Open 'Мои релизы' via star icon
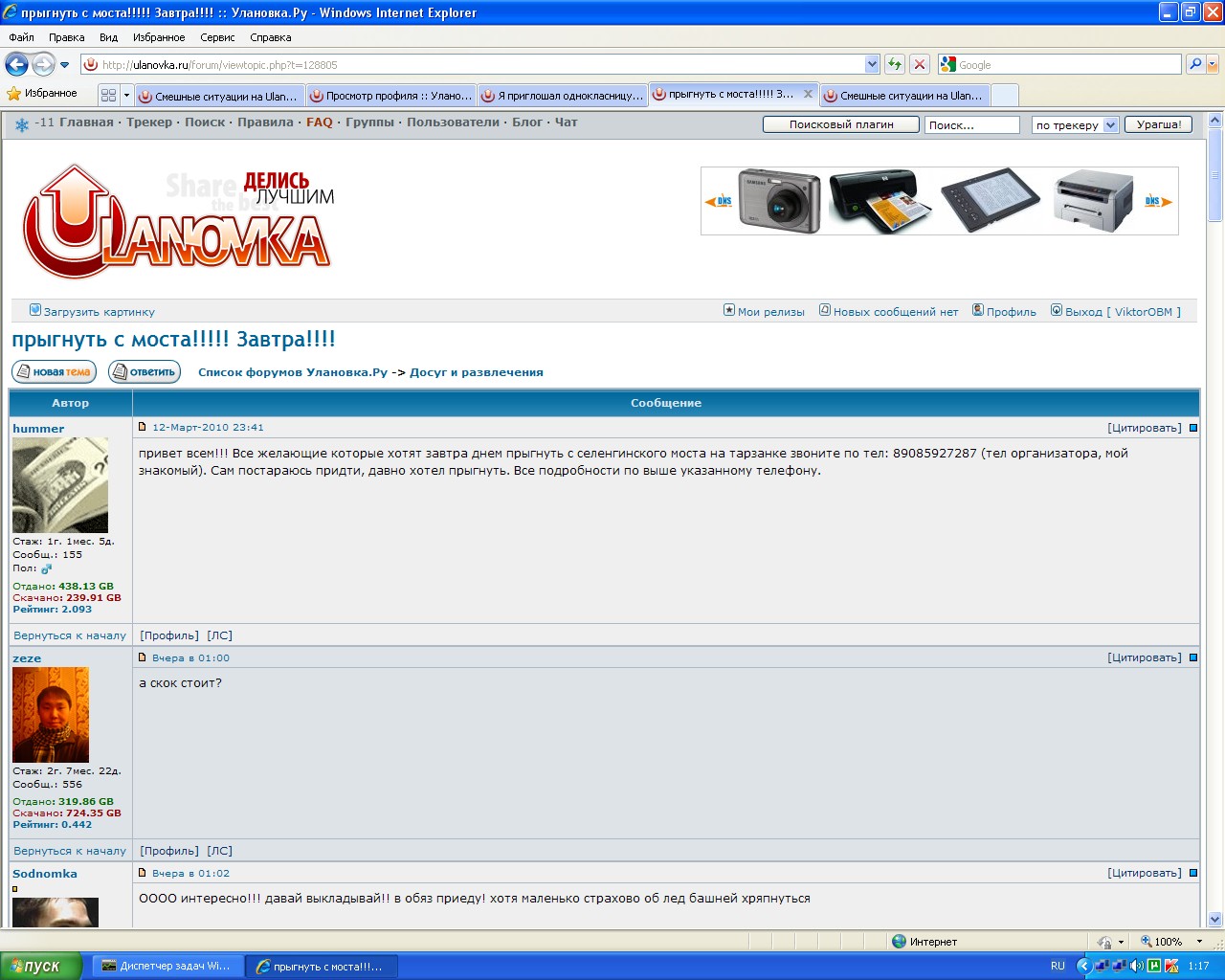The width and height of the screenshot is (1225, 980). point(729,310)
